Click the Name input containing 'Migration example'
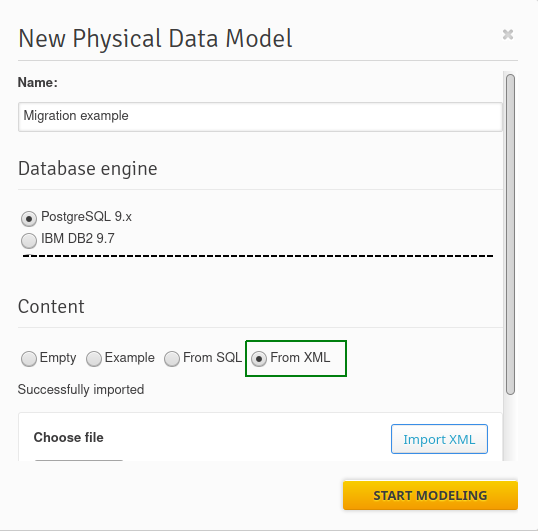 pos(260,117)
